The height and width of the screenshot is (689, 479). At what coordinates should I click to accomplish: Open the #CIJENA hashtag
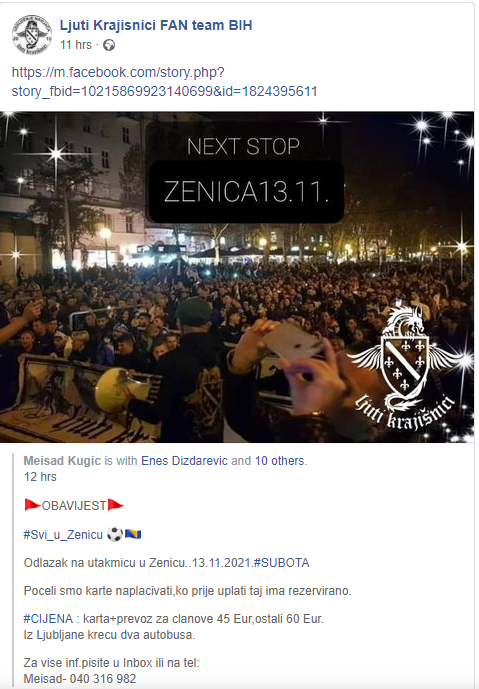(48, 619)
